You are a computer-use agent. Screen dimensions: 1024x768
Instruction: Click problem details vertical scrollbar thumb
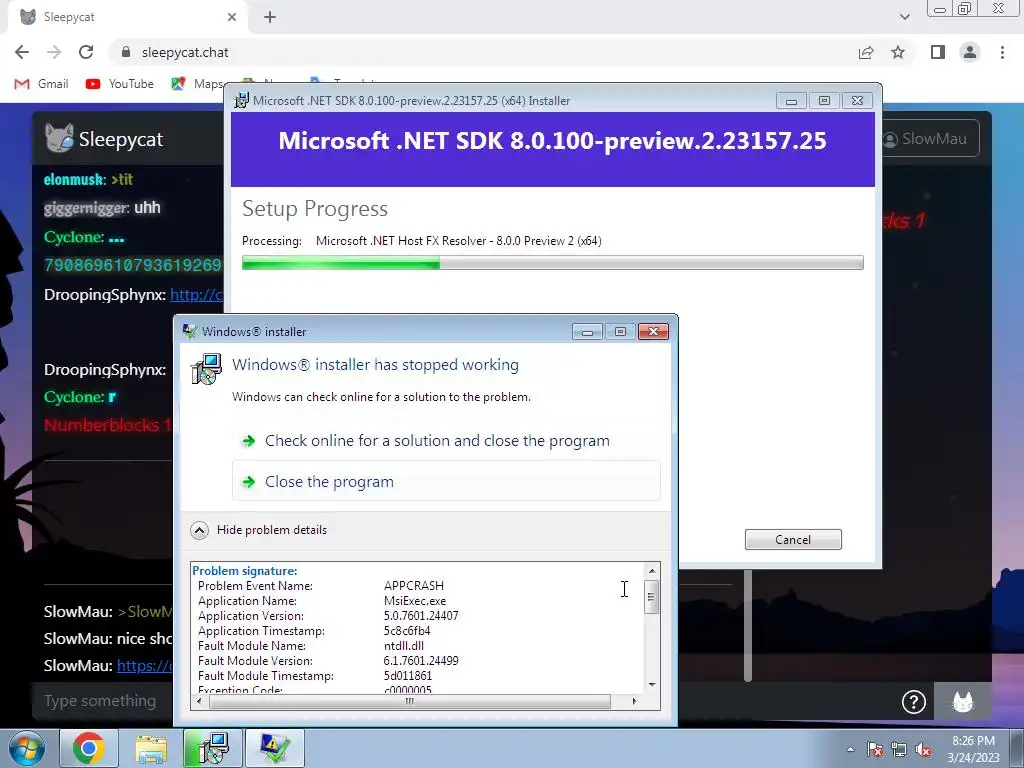pyautogui.click(x=651, y=596)
